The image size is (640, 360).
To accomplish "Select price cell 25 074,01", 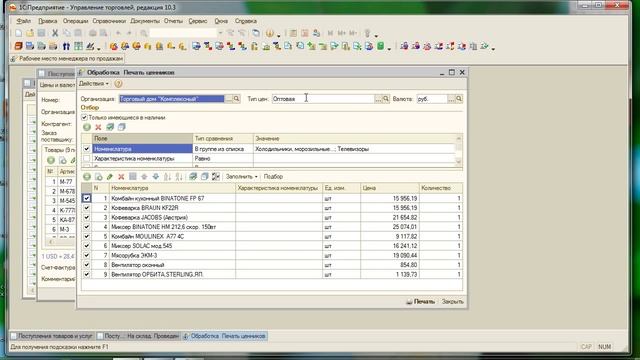I will [x=390, y=227].
